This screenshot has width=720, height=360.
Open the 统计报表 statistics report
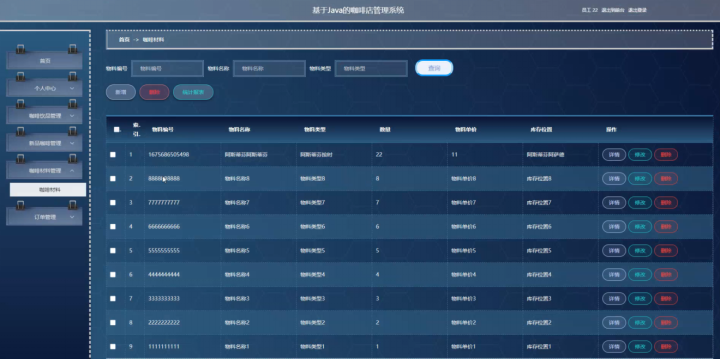coord(193,92)
